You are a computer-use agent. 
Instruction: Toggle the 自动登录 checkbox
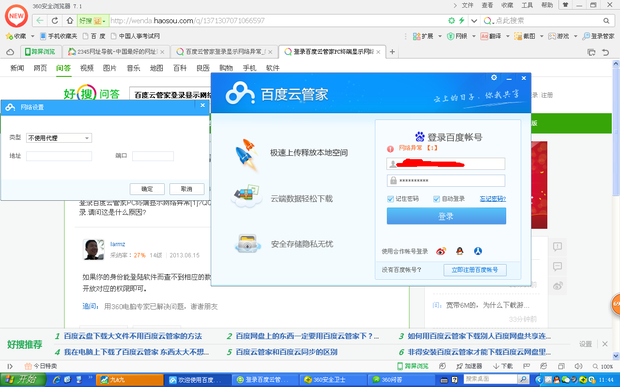(437, 199)
